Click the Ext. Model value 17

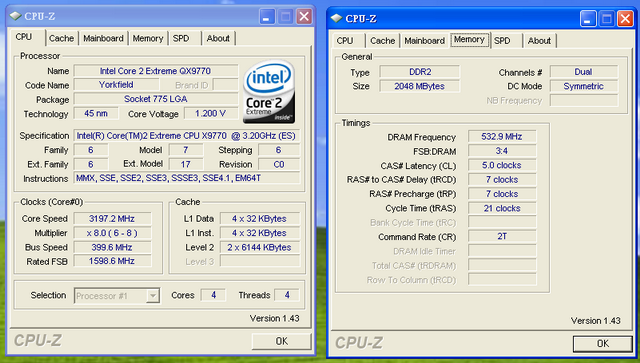(x=186, y=164)
